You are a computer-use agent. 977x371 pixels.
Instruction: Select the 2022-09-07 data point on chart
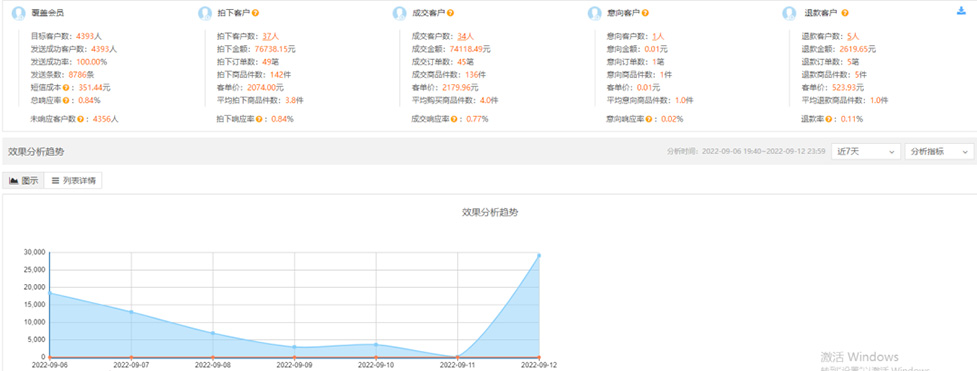click(131, 312)
